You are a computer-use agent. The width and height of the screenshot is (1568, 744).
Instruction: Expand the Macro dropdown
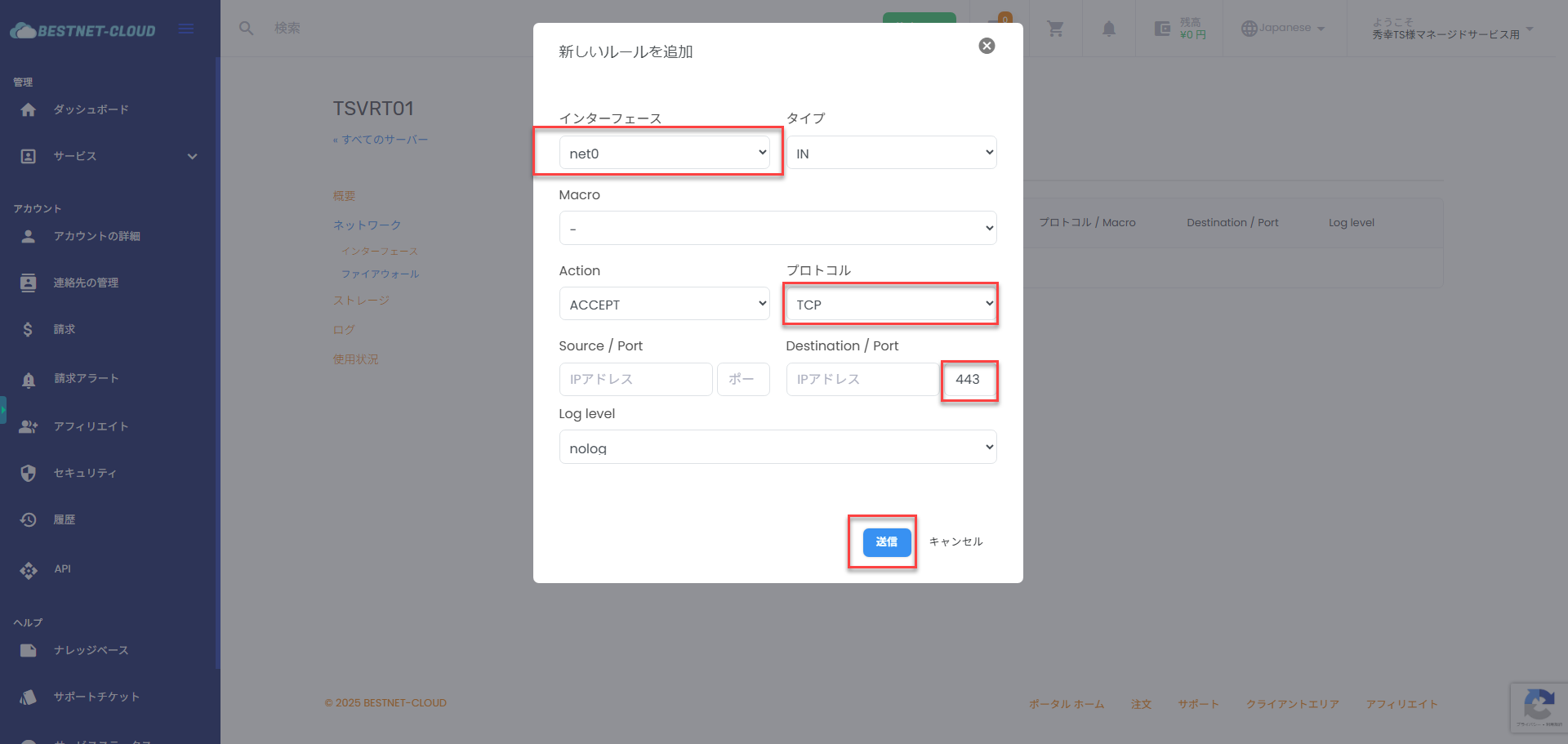(777, 229)
